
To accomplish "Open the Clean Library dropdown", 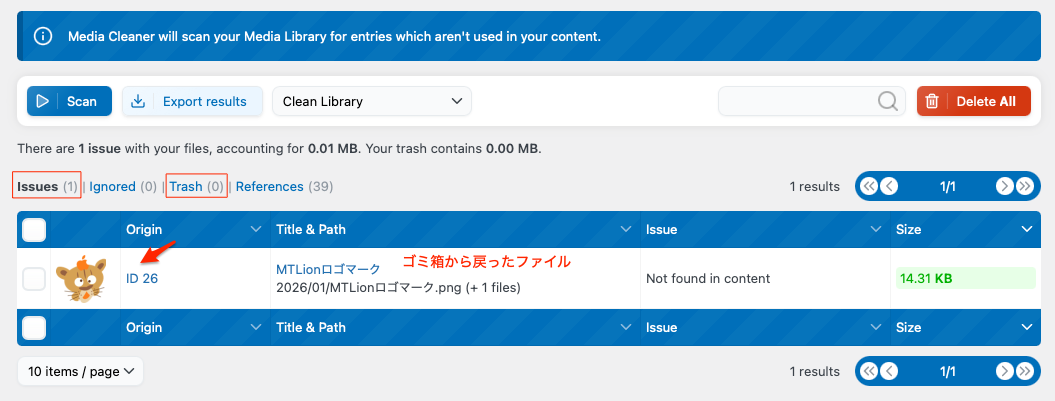I will click(x=371, y=101).
